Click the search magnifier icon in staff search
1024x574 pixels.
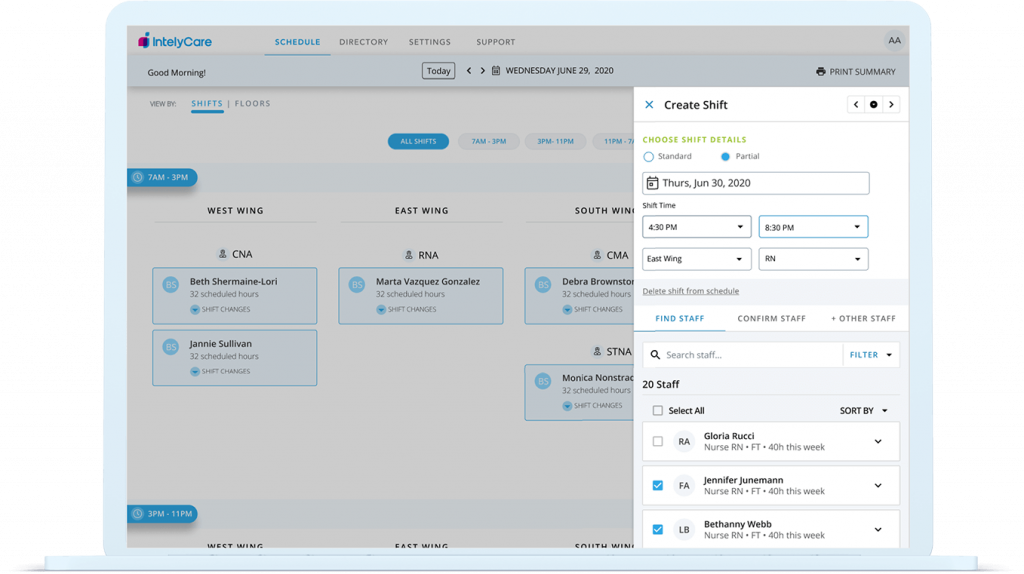[654, 355]
